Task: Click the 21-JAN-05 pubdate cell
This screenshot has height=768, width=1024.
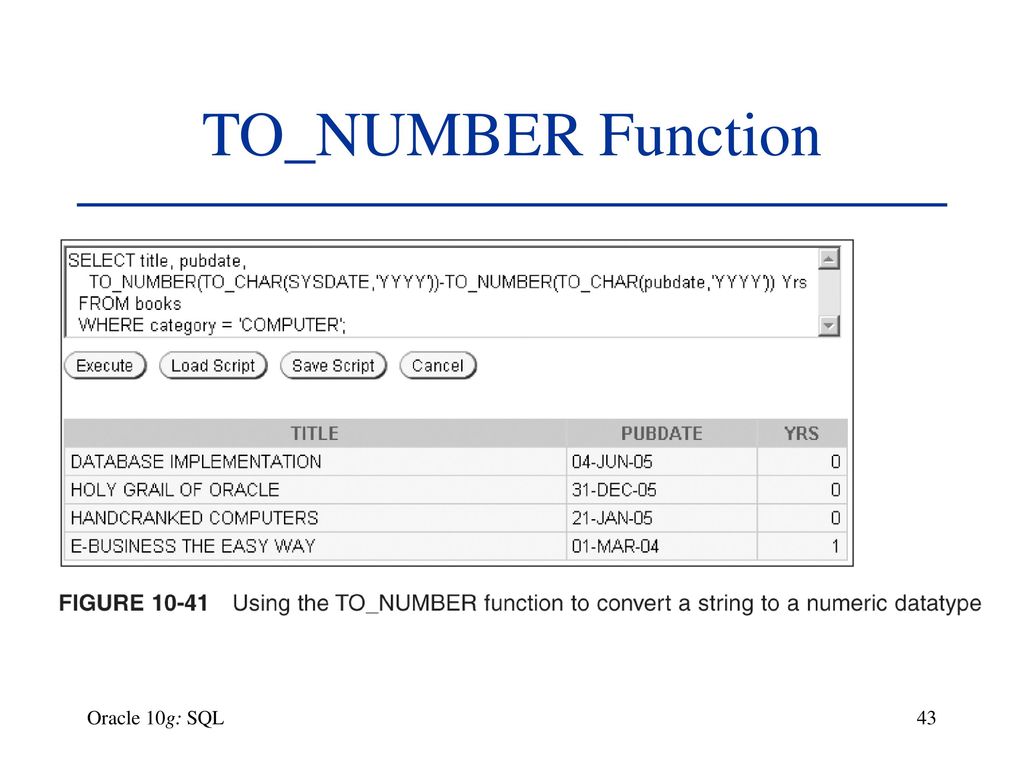Action: (662, 518)
